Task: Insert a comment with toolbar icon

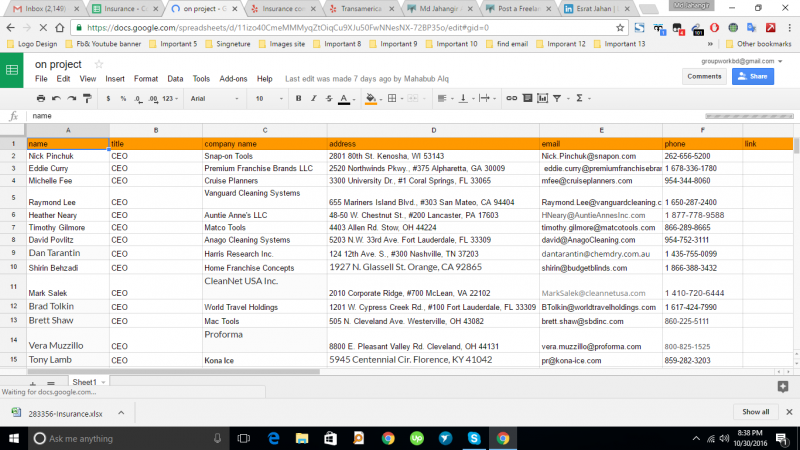Action: point(527,98)
